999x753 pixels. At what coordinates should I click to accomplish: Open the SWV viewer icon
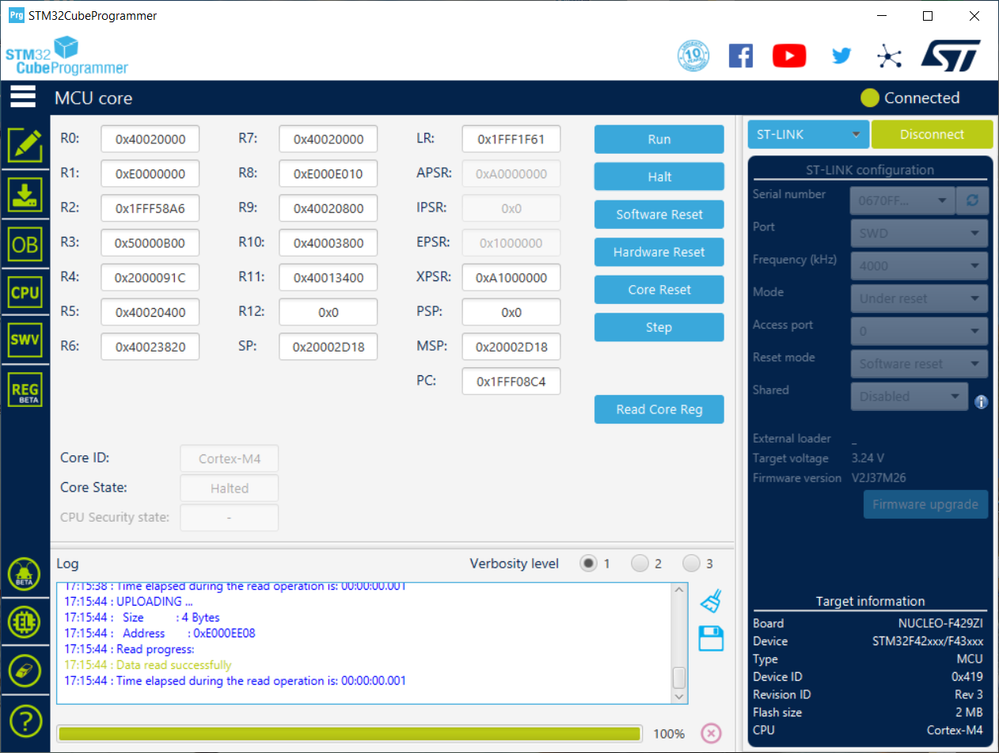pyautogui.click(x=25, y=340)
